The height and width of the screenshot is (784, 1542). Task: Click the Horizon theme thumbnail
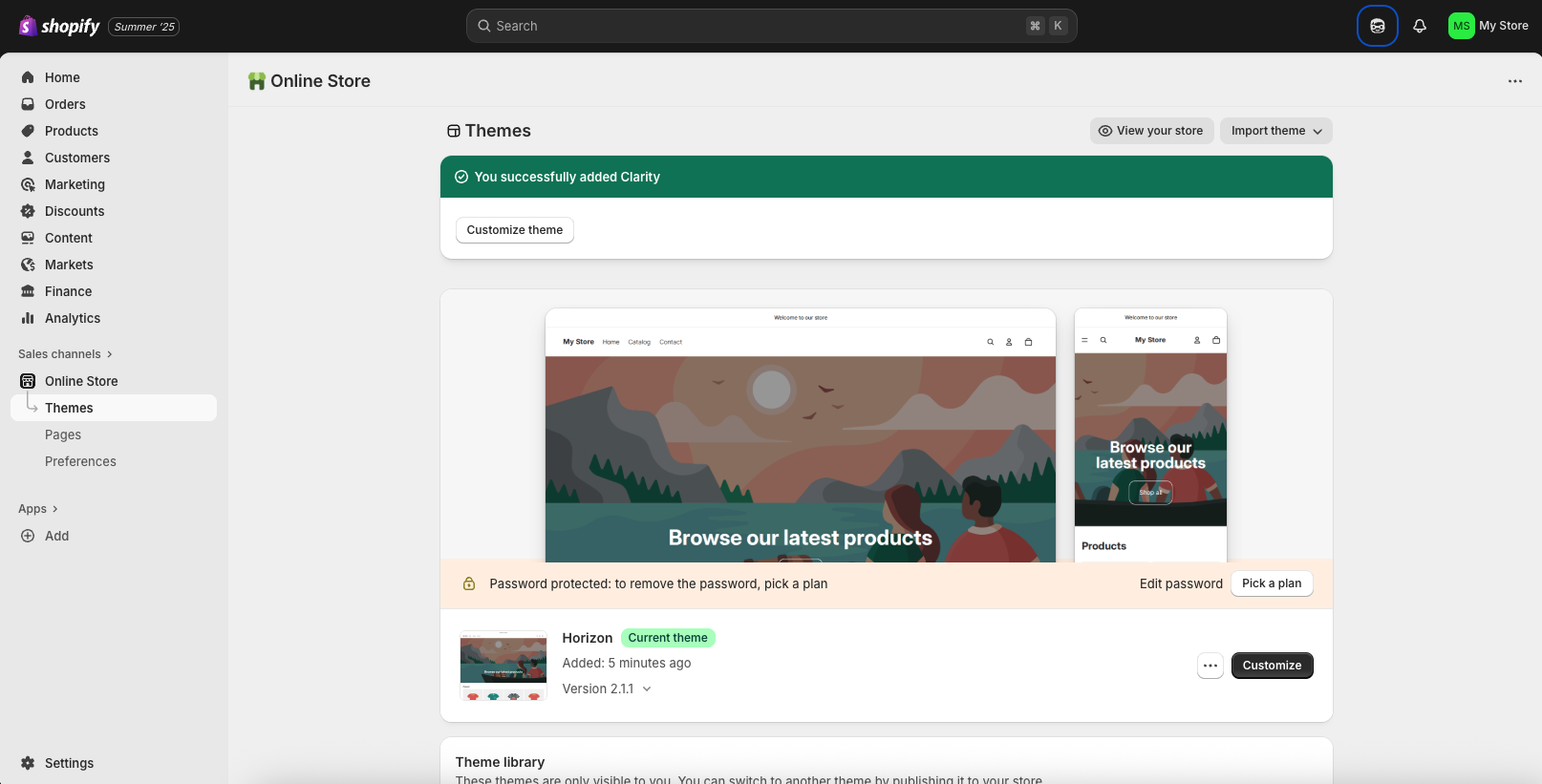(503, 666)
